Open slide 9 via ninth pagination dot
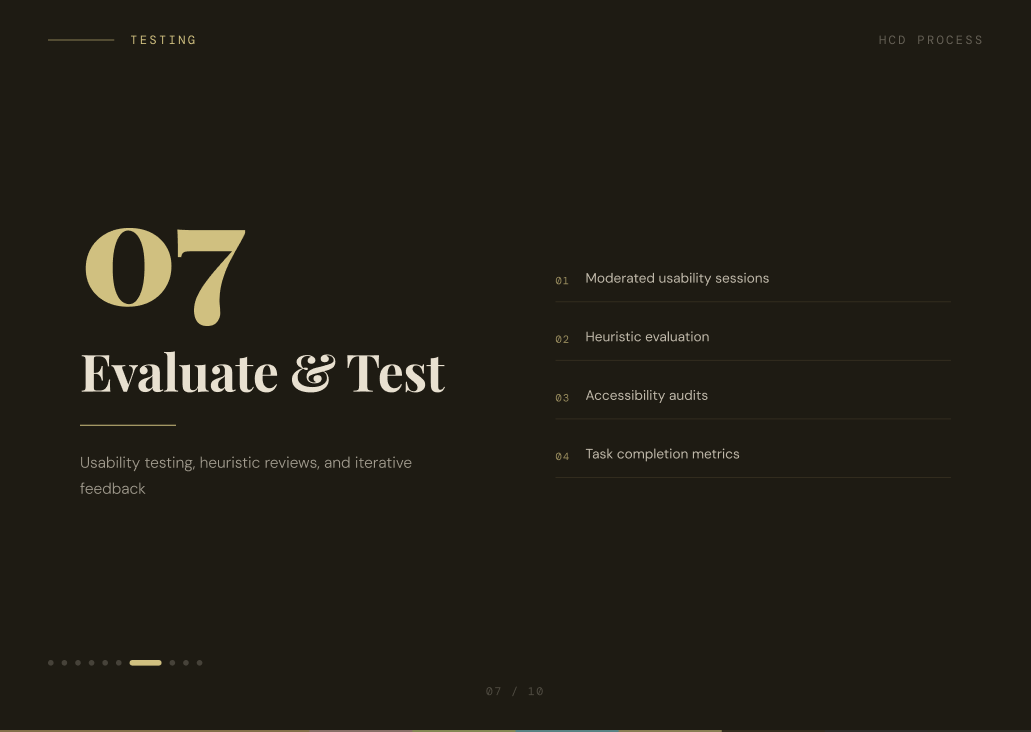This screenshot has width=1031, height=732. point(186,663)
